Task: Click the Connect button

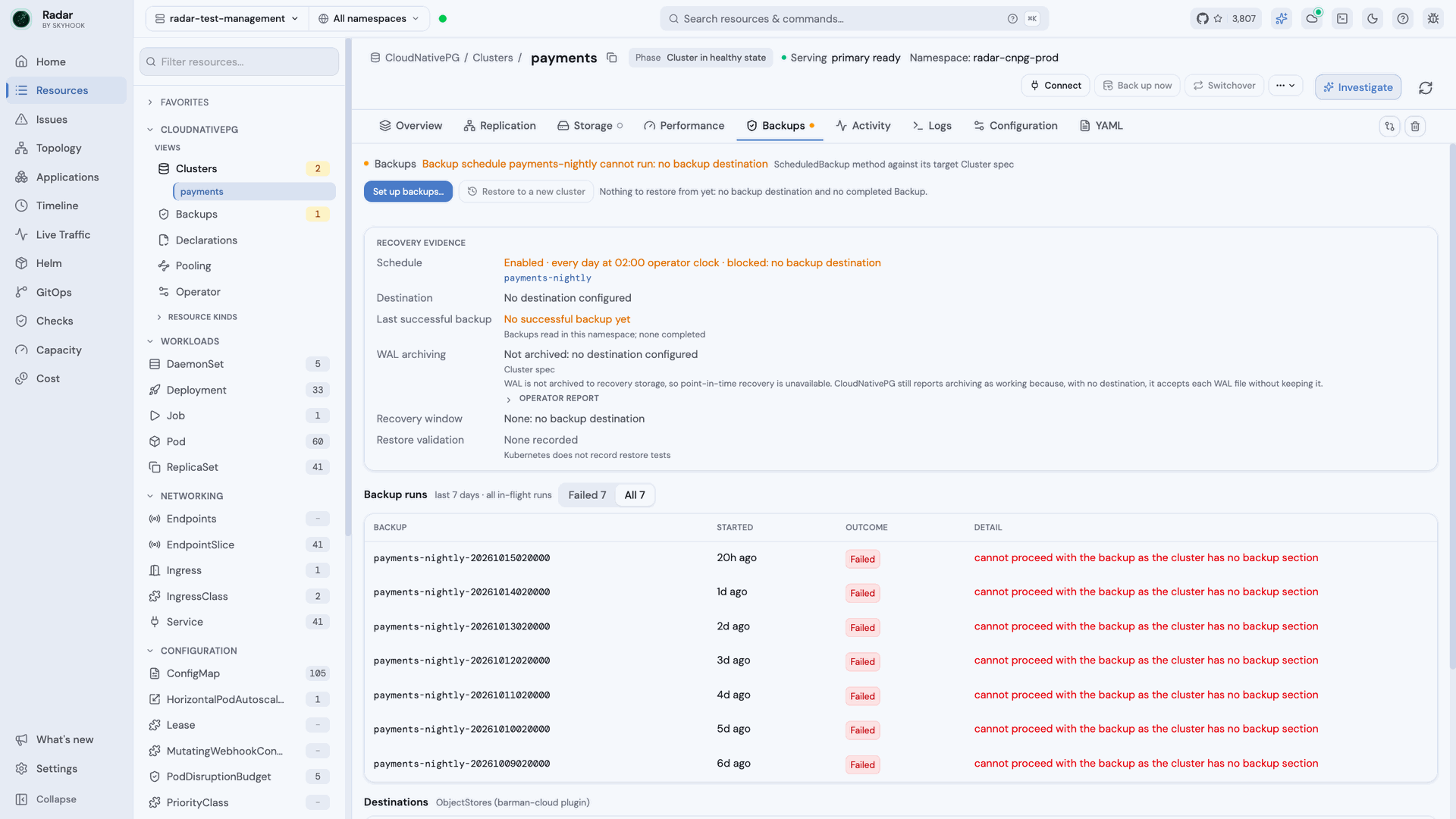Action: 1055,86
